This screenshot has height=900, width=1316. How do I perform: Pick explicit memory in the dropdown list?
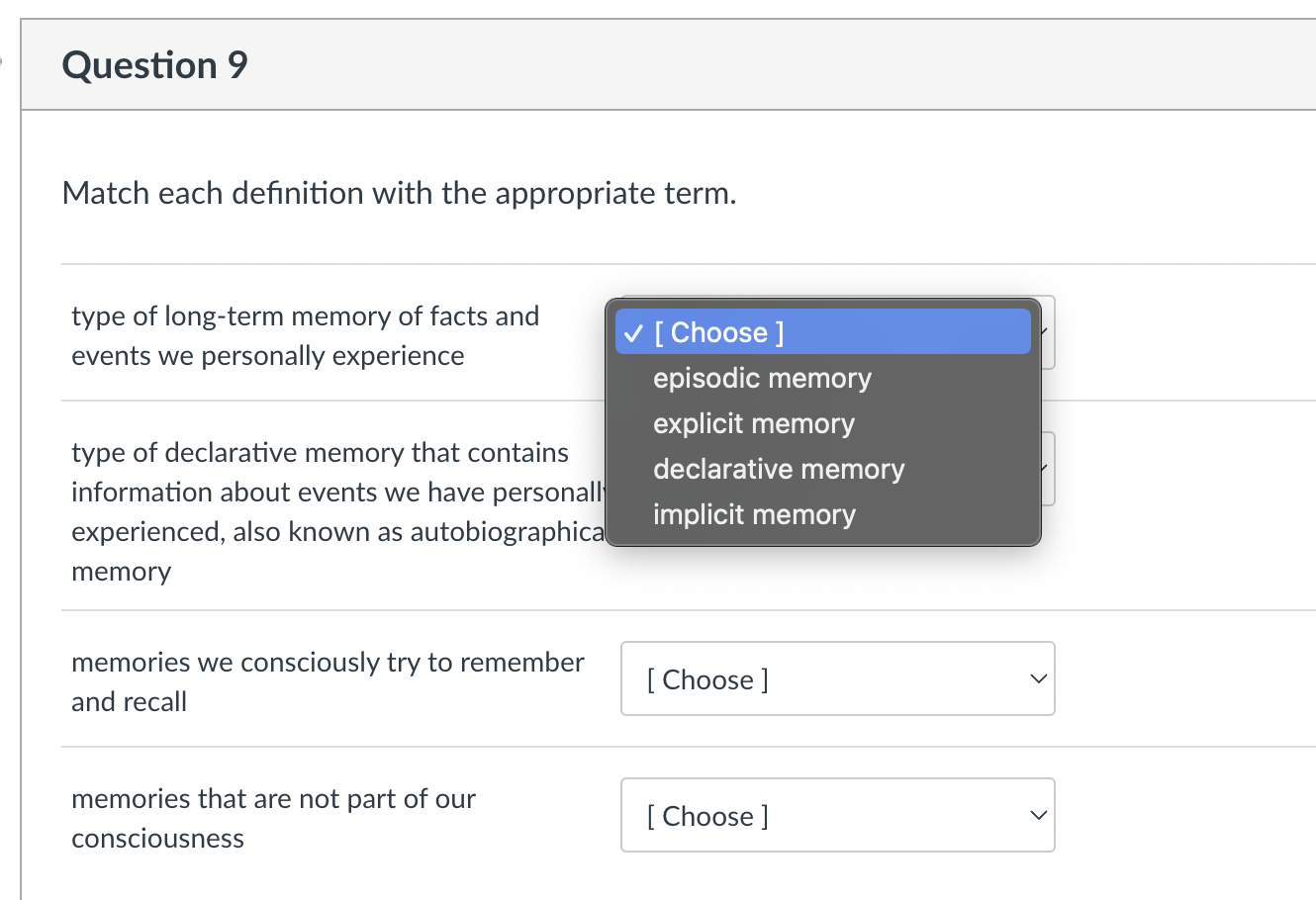tap(822, 423)
